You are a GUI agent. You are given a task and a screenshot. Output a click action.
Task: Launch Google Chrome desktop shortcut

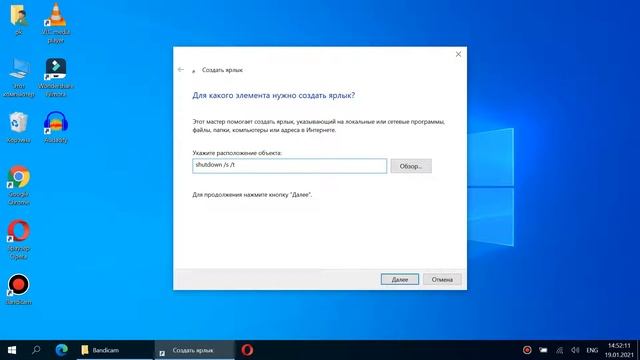19,185
